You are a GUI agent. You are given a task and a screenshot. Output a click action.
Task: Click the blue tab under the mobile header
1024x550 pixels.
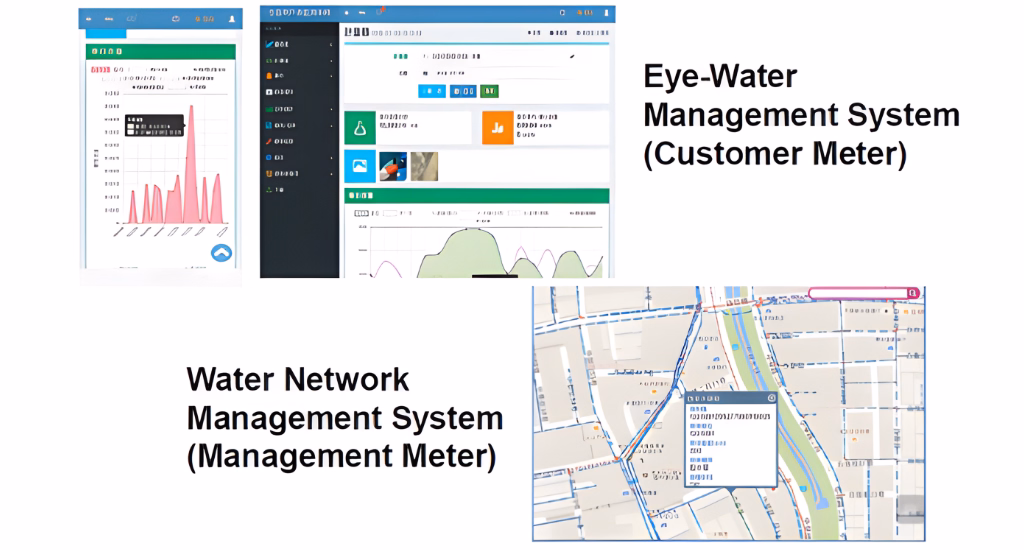[x=106, y=33]
